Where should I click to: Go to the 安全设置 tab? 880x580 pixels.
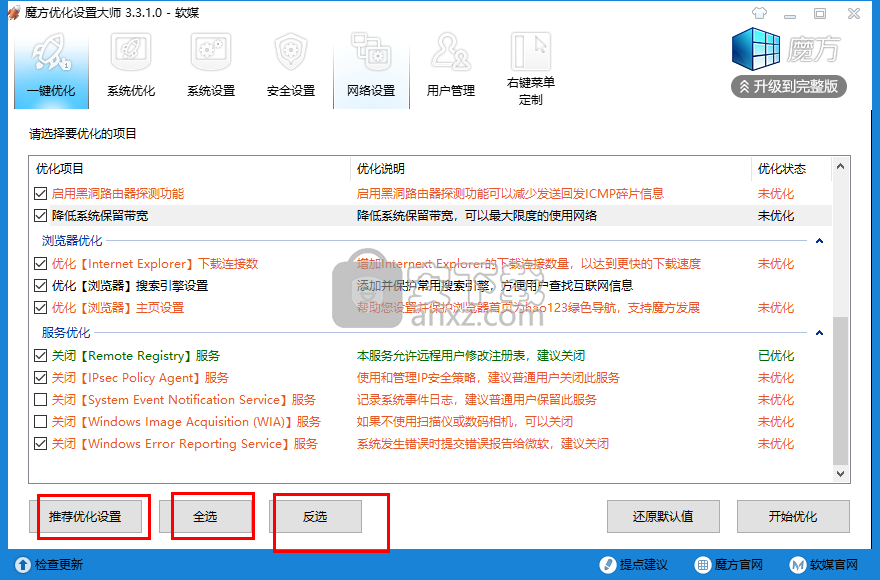[x=291, y=67]
